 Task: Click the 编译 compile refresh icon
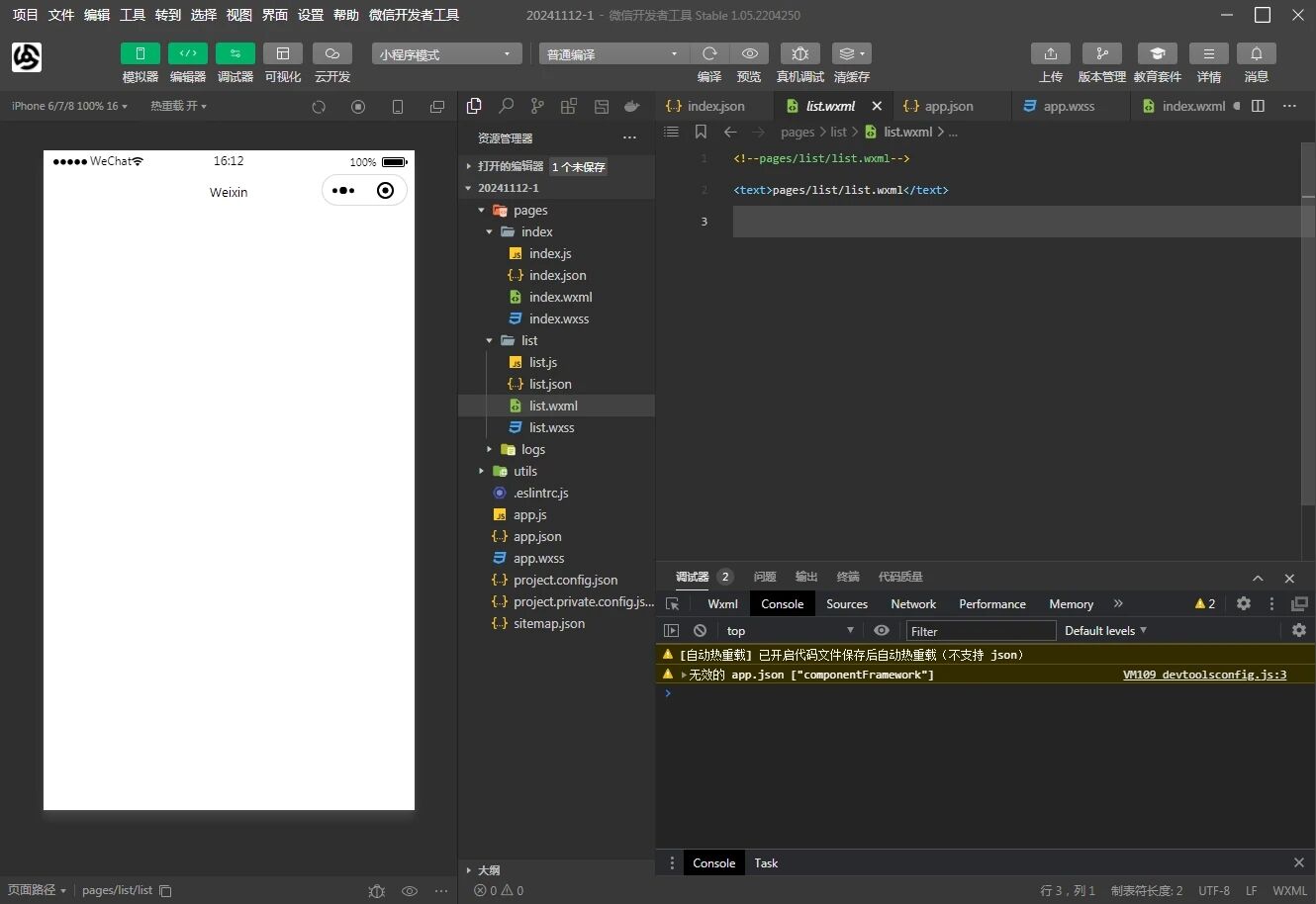(x=709, y=53)
